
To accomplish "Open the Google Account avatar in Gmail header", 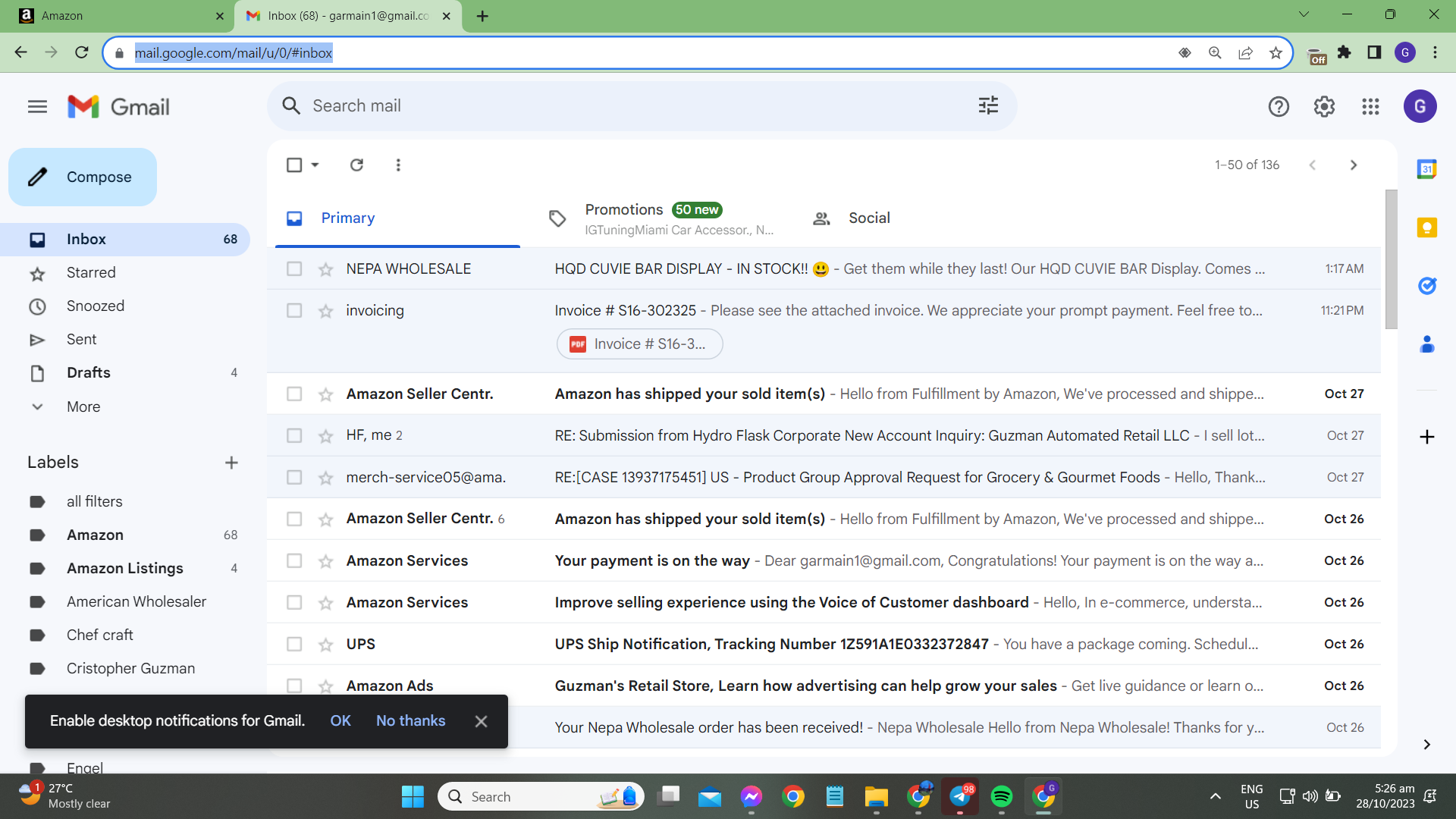I will (x=1420, y=106).
